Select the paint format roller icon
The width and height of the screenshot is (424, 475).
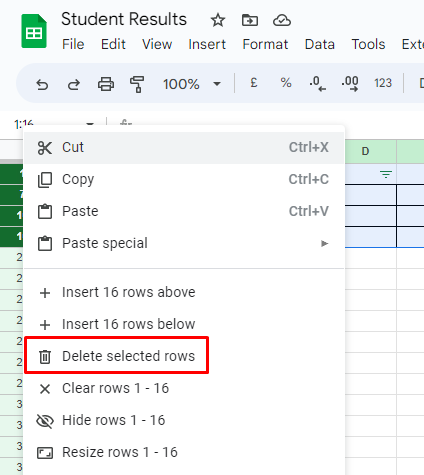click(x=137, y=84)
